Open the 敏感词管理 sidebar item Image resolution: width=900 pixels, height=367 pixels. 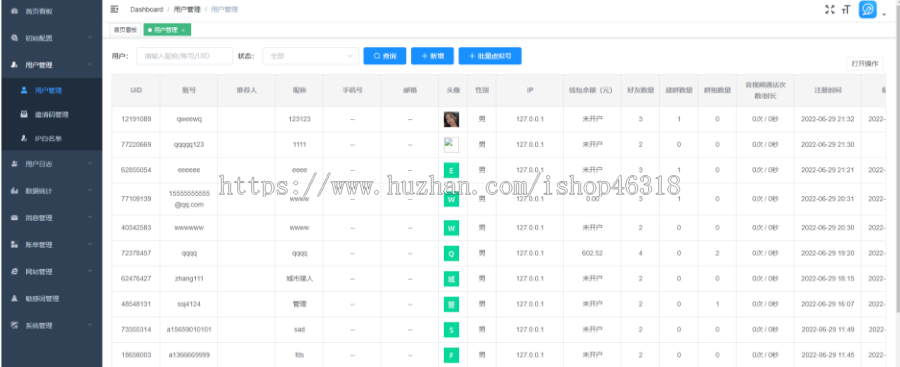[51, 299]
